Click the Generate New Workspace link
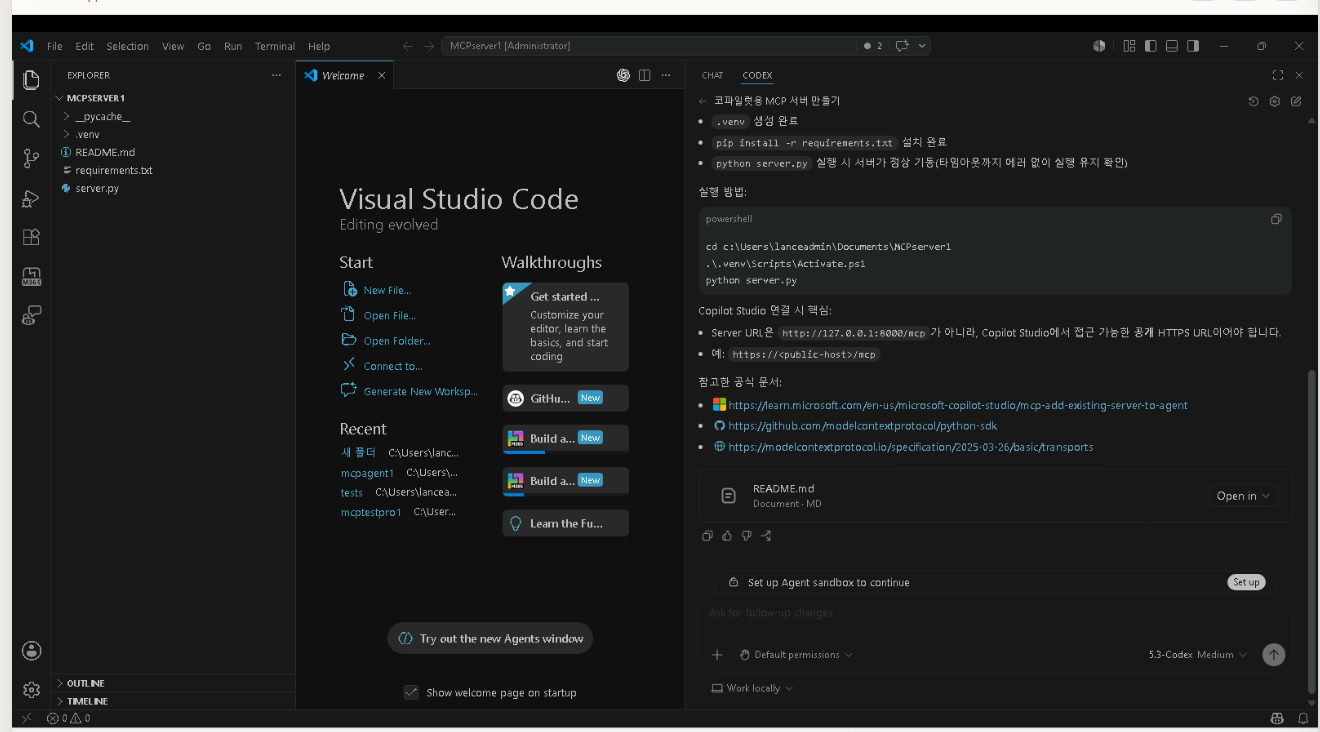Viewport: 1320px width, 732px height. [x=420, y=392]
